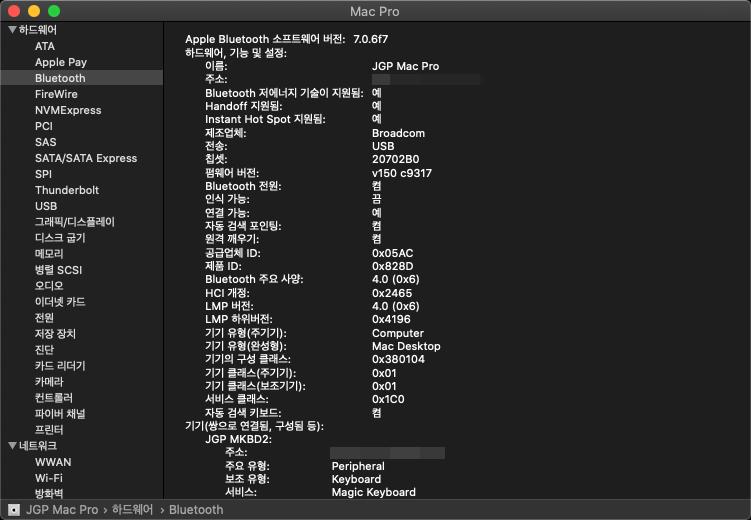
Task: Select Apple Pay in the sidebar
Action: click(x=61, y=62)
